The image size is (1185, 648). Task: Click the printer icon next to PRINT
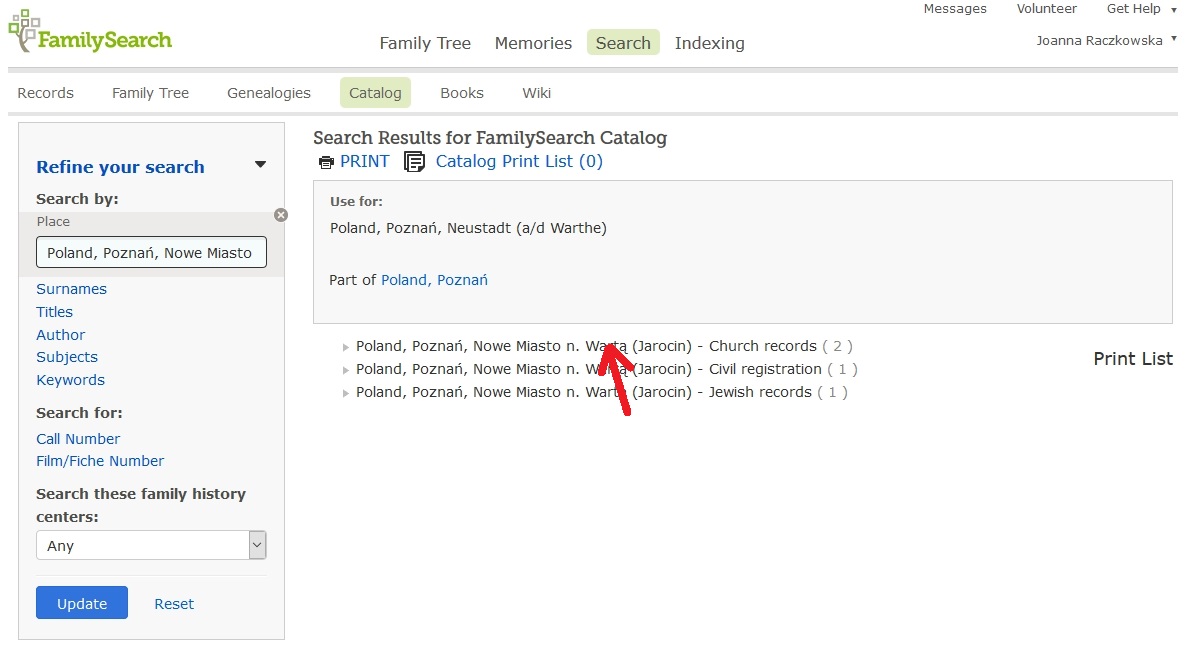coord(326,162)
